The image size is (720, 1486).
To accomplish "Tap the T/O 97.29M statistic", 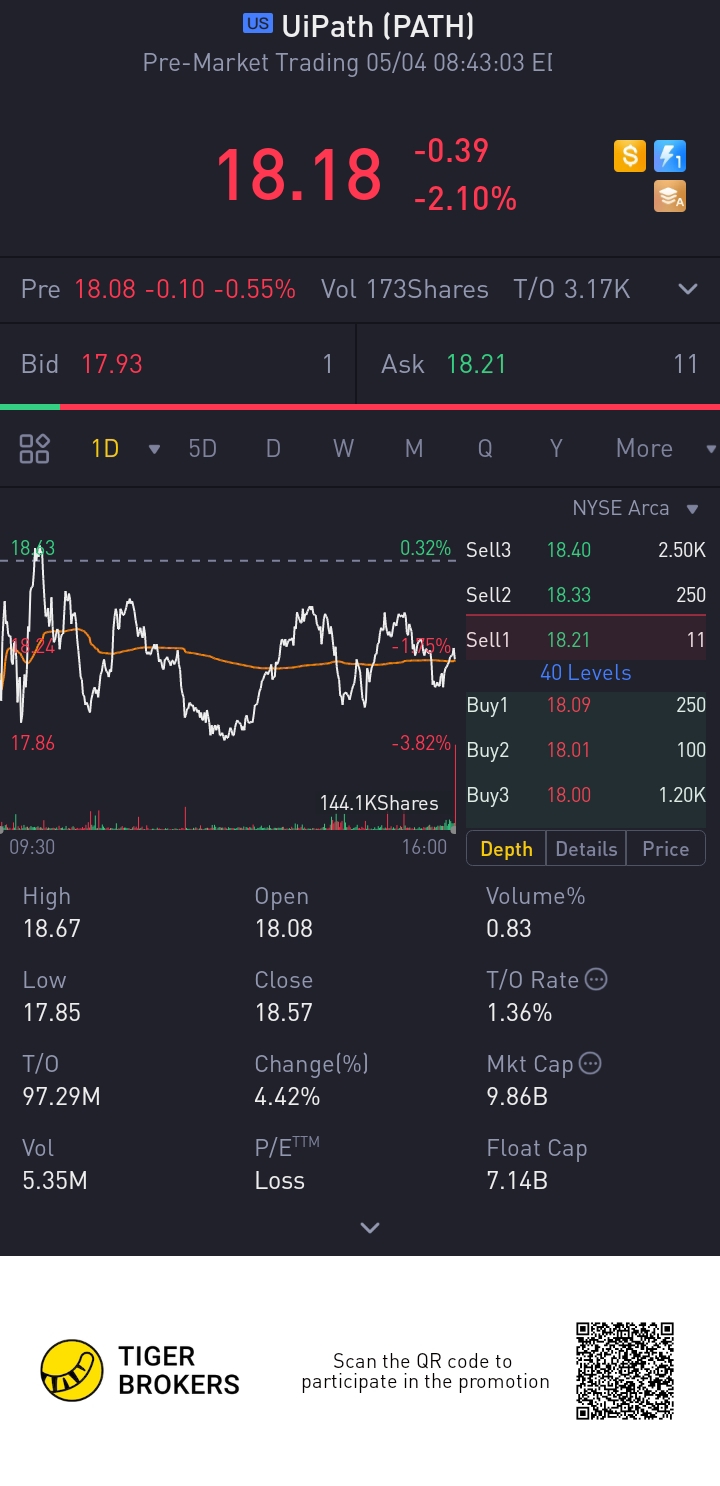I will pos(62,1080).
